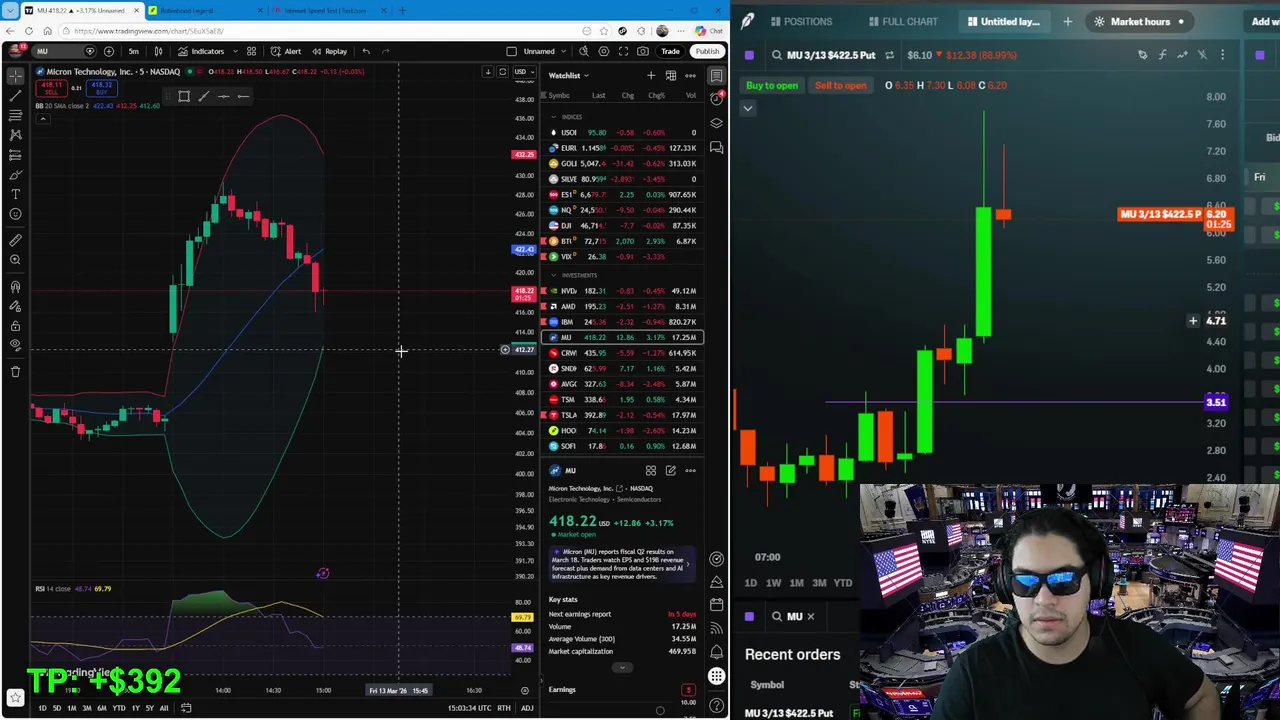Screen dimensions: 1280x720
Task: Click the pencil note icon beside MU details
Action: tap(671, 470)
